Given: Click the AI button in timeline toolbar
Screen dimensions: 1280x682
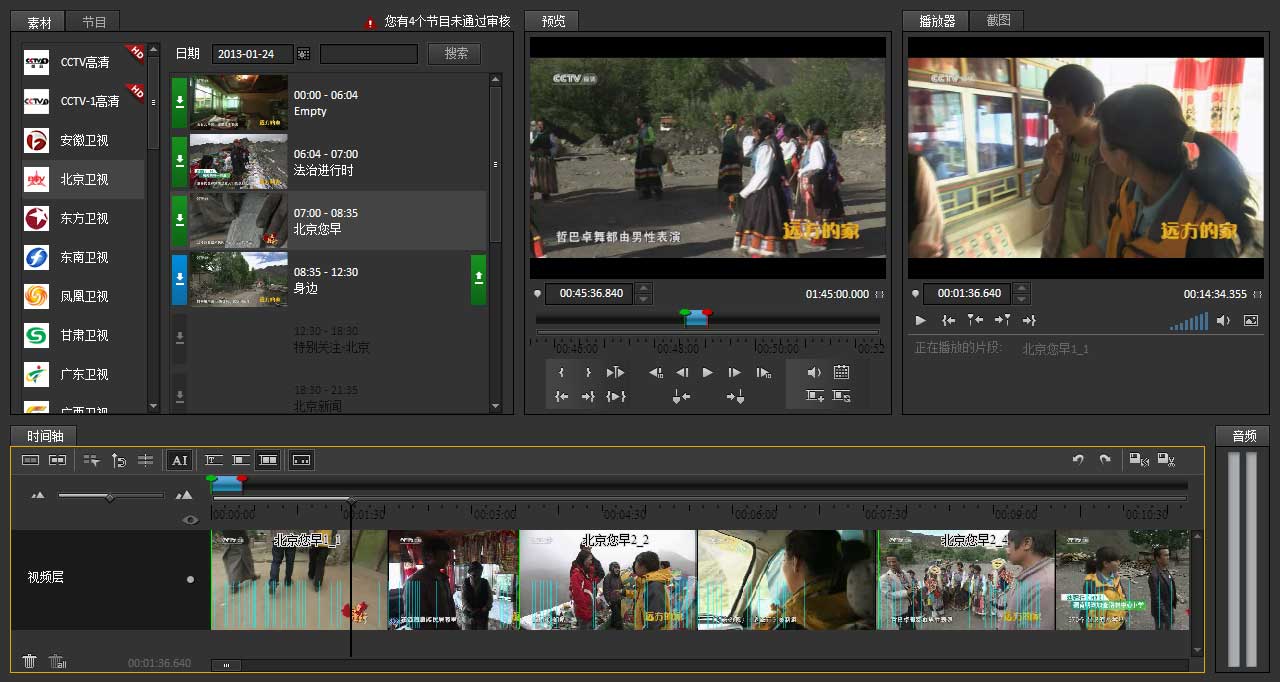Looking at the screenshot, I should point(179,460).
